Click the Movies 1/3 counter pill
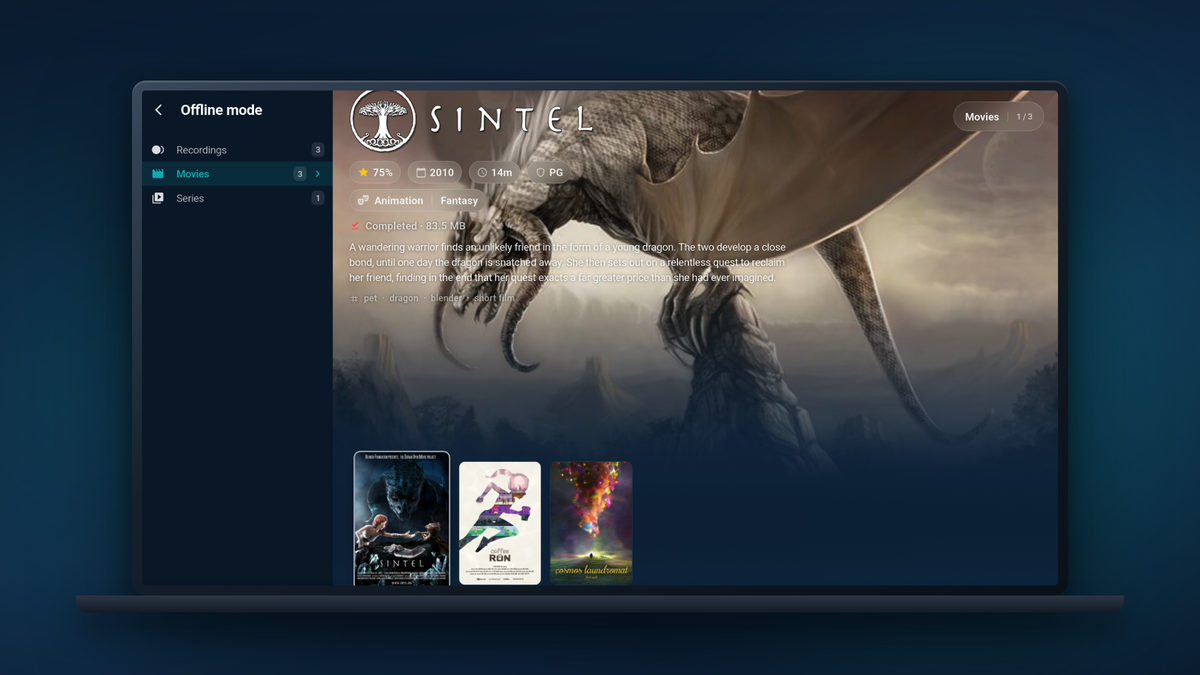 point(998,117)
